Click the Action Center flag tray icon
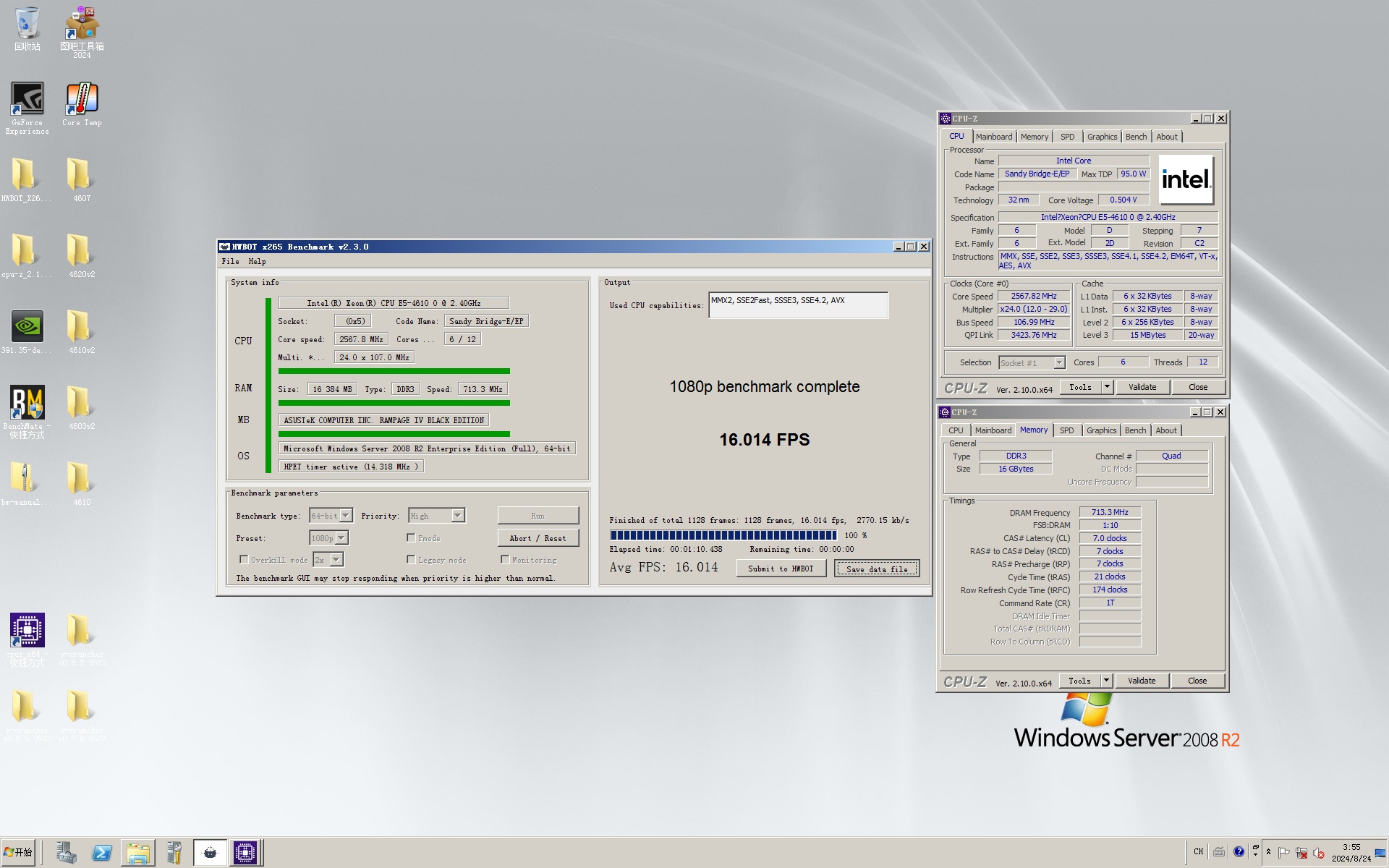 [x=1283, y=852]
